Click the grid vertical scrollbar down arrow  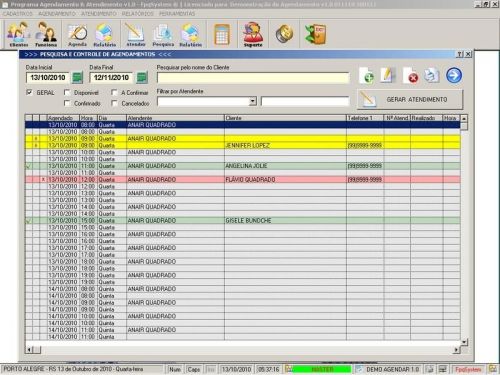[464, 342]
